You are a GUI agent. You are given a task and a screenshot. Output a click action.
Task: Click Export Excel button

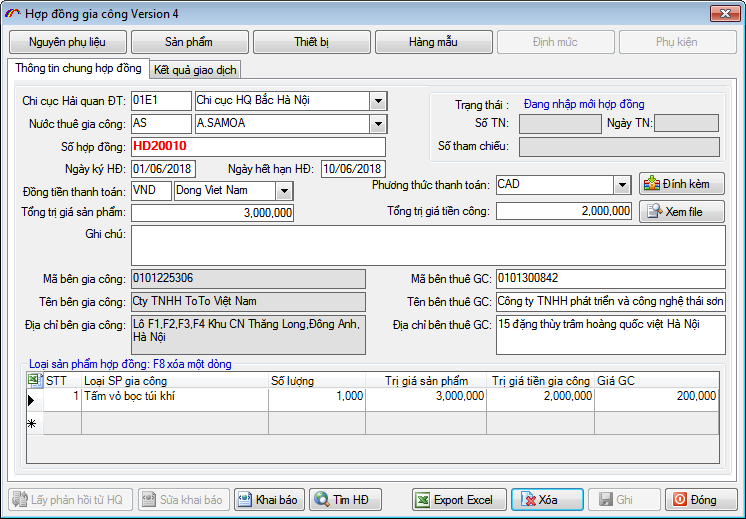pos(455,500)
